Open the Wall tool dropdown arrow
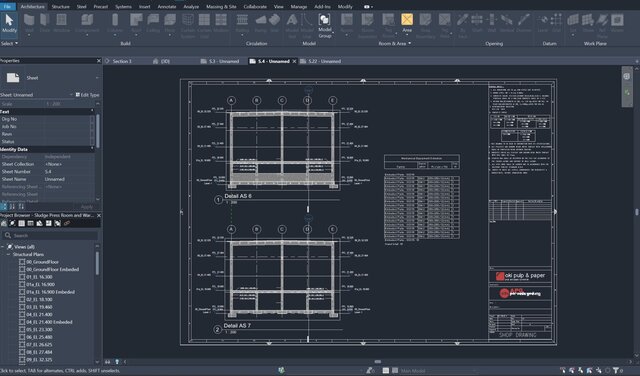 (29, 36)
